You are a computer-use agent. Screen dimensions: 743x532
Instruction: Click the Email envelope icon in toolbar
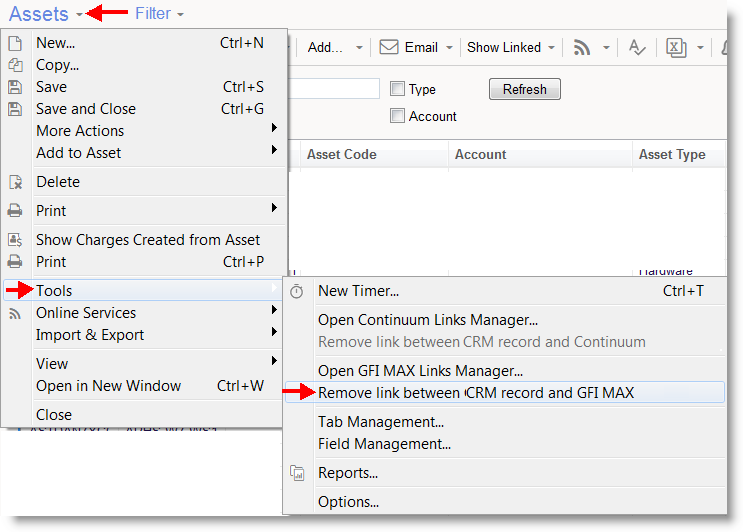pos(389,47)
